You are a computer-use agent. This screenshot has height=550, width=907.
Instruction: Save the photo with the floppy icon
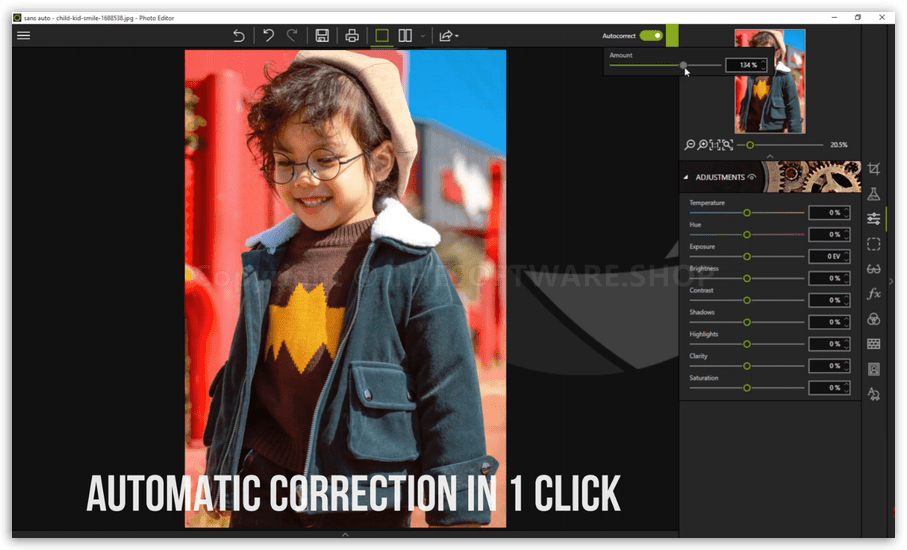322,36
